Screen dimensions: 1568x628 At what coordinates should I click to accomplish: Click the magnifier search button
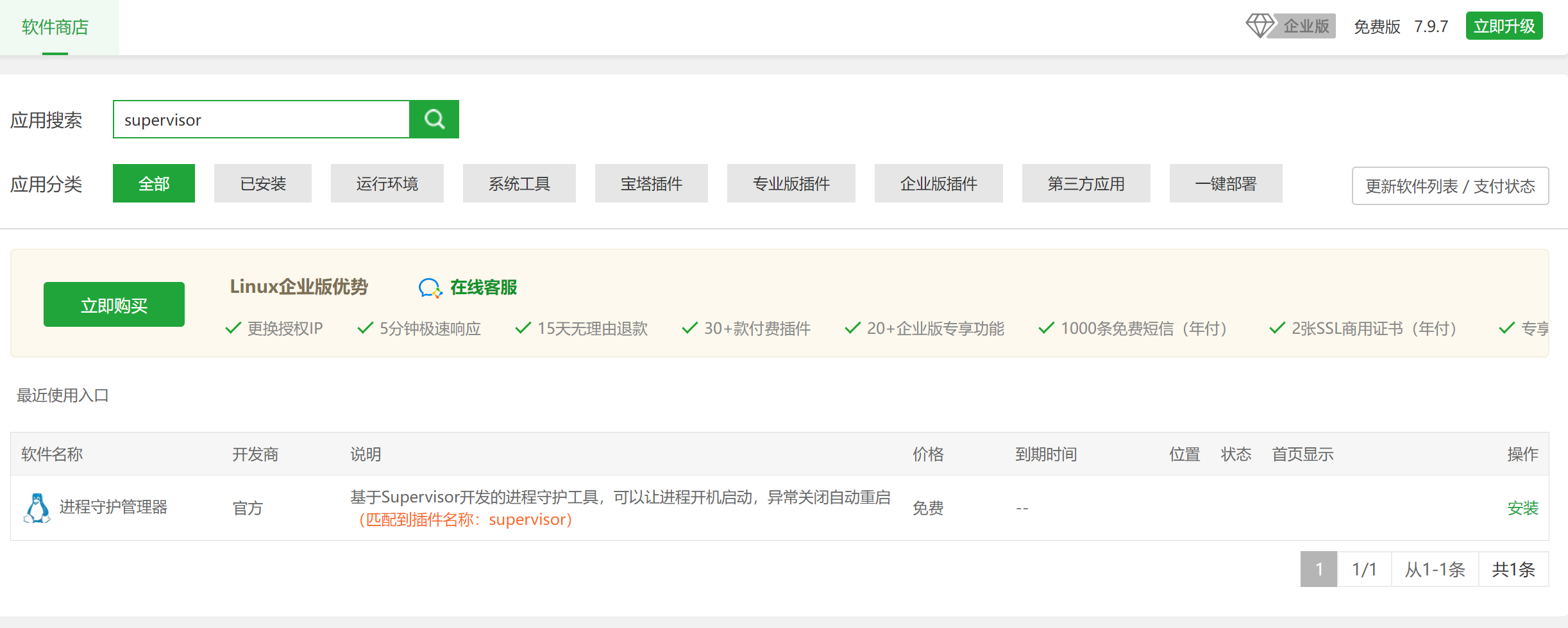434,119
